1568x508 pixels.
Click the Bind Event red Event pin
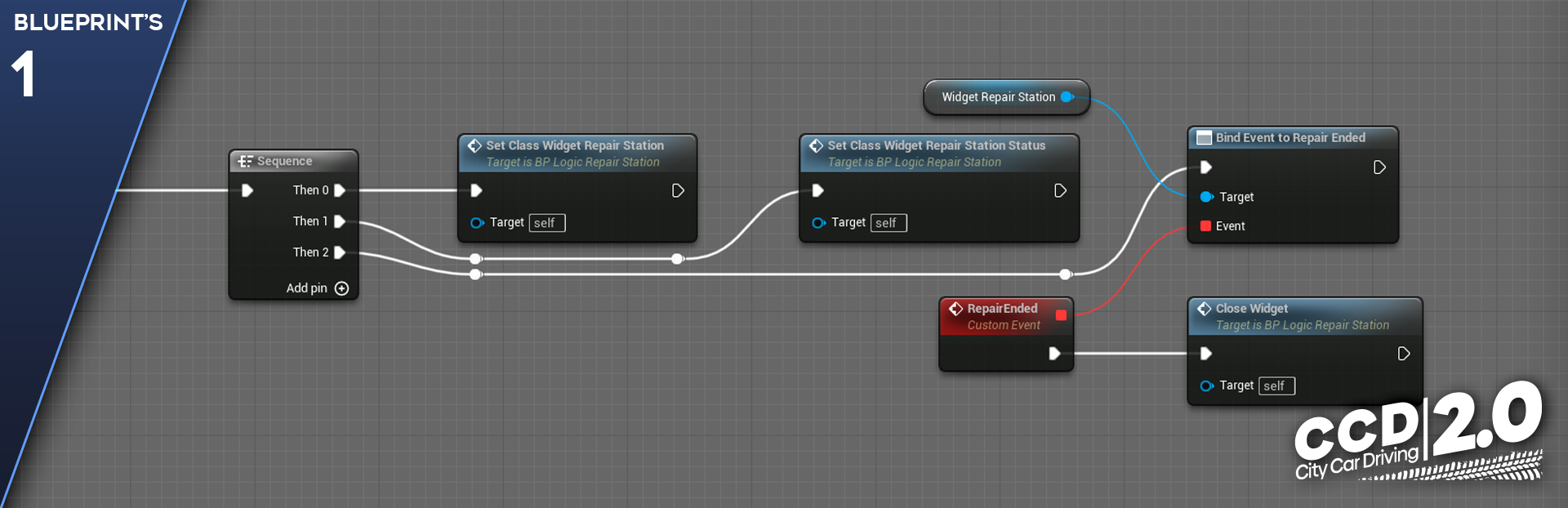(x=1205, y=226)
